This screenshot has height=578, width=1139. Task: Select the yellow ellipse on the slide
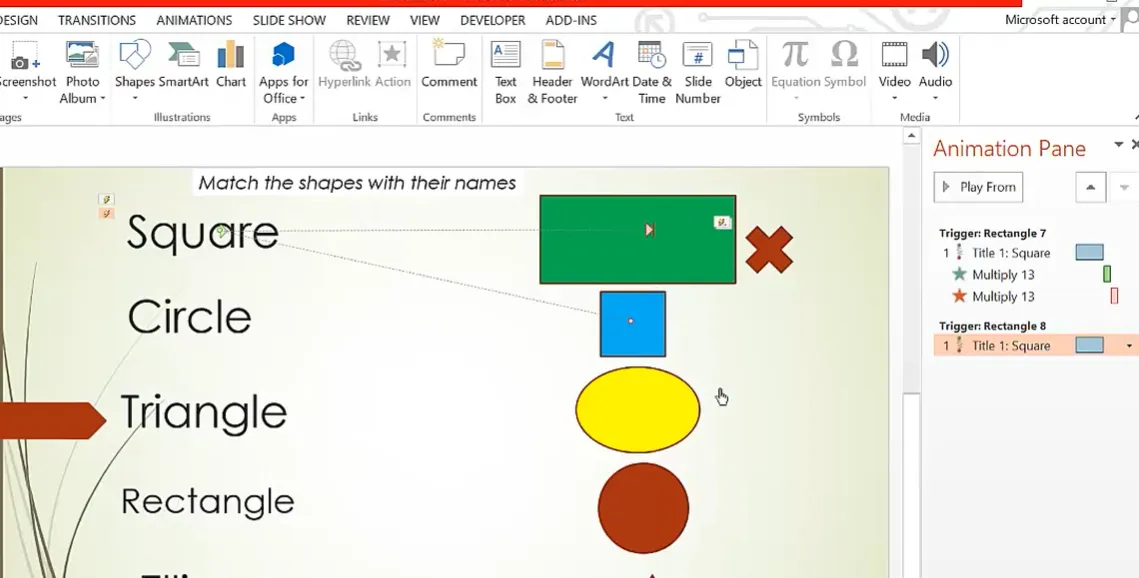[x=637, y=410]
